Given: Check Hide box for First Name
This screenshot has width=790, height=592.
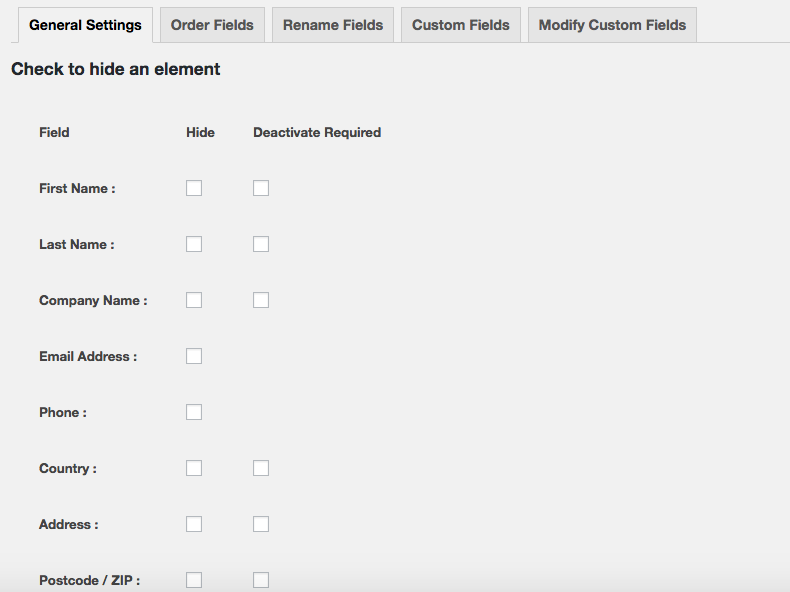Looking at the screenshot, I should [194, 188].
